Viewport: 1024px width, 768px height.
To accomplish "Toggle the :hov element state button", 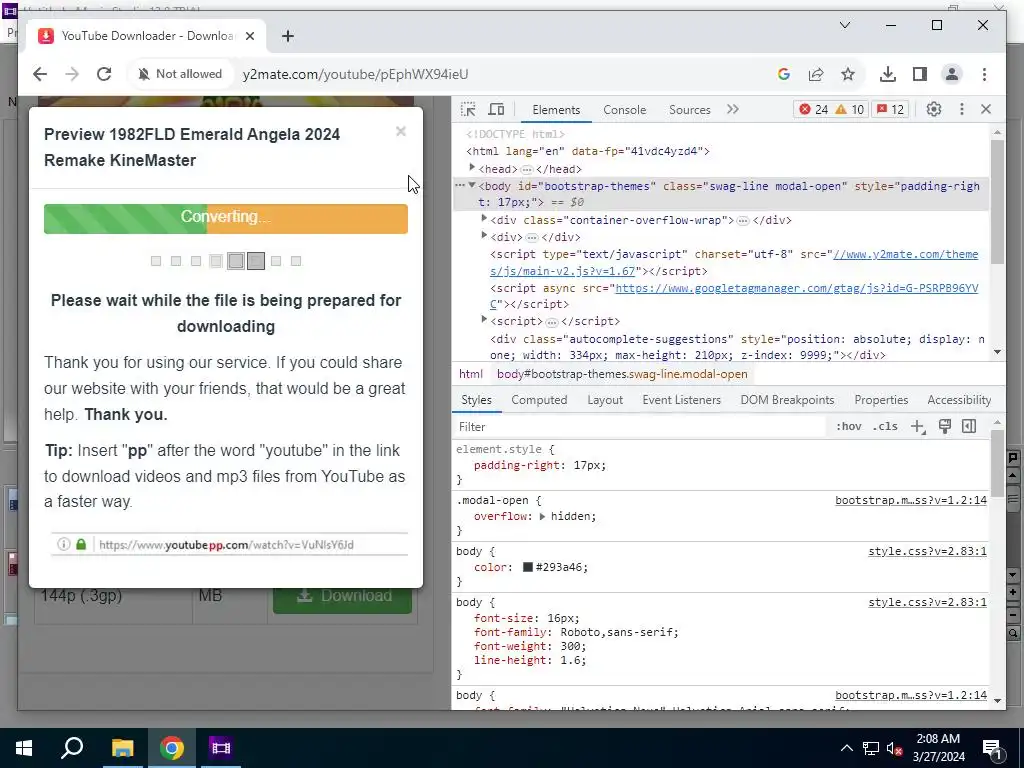I will pos(848,426).
